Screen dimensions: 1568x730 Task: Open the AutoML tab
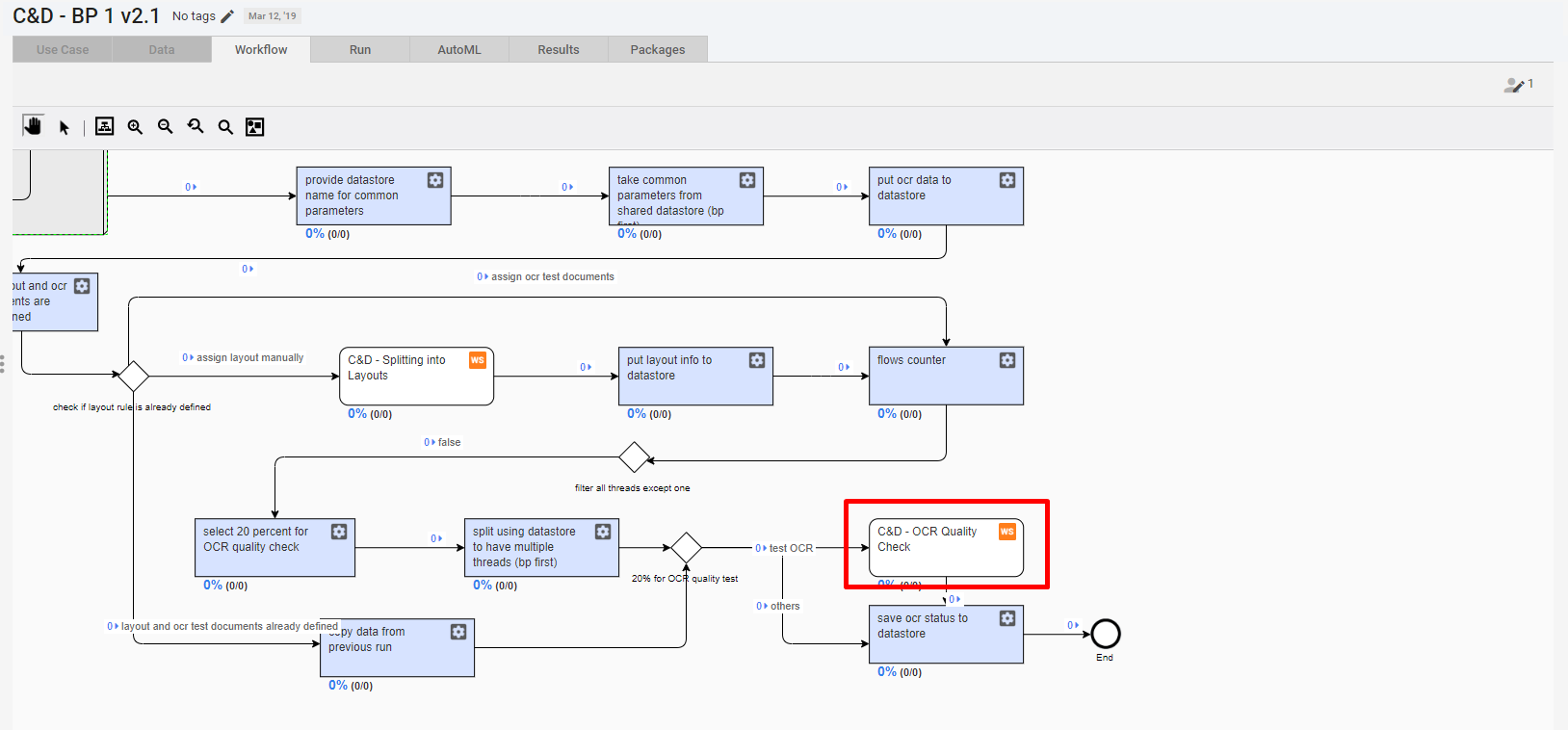[x=459, y=50]
